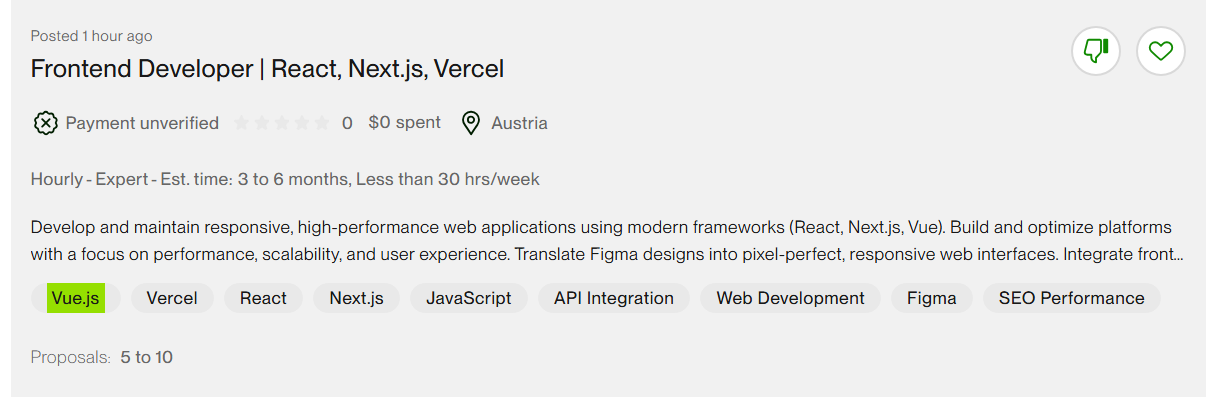Viewport: 1207px width, 397px height.
Task: Click the $0 spent client label
Action: click(x=404, y=123)
